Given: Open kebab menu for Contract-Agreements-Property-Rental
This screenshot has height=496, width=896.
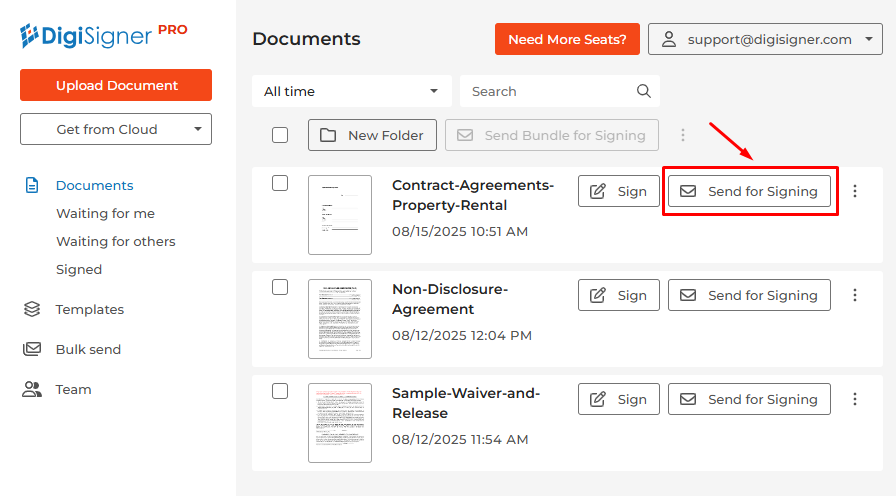Looking at the screenshot, I should pyautogui.click(x=855, y=191).
